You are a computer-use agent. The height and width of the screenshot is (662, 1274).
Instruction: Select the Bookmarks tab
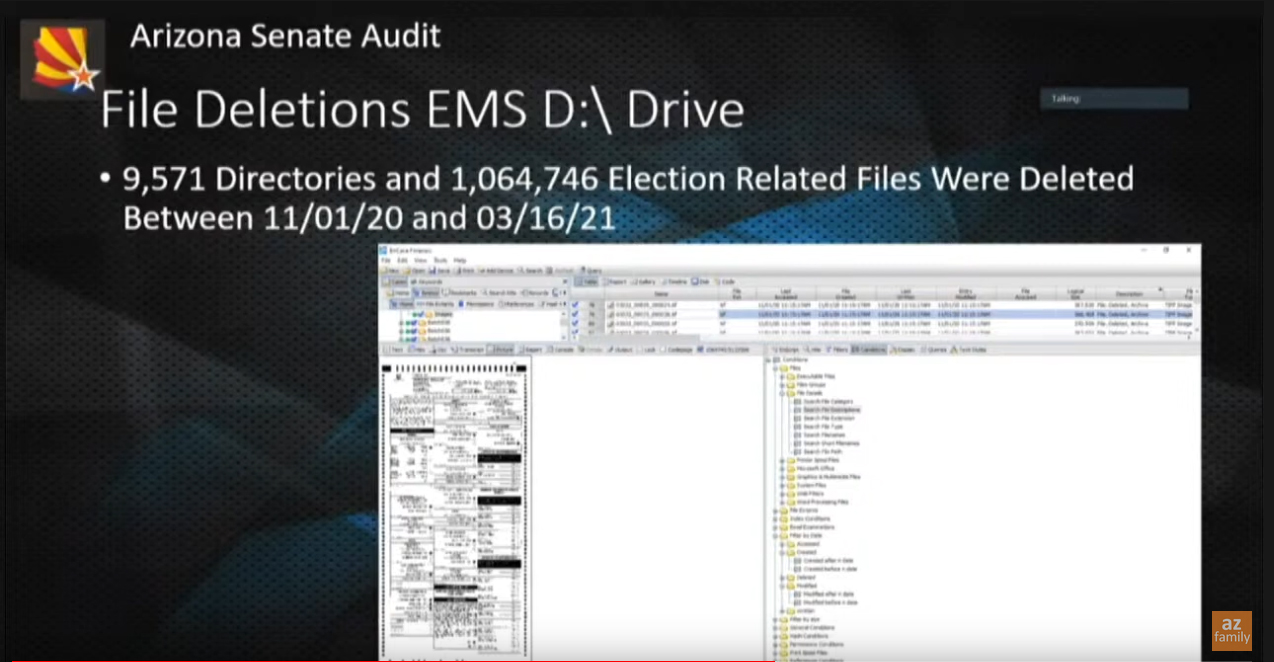click(460, 293)
